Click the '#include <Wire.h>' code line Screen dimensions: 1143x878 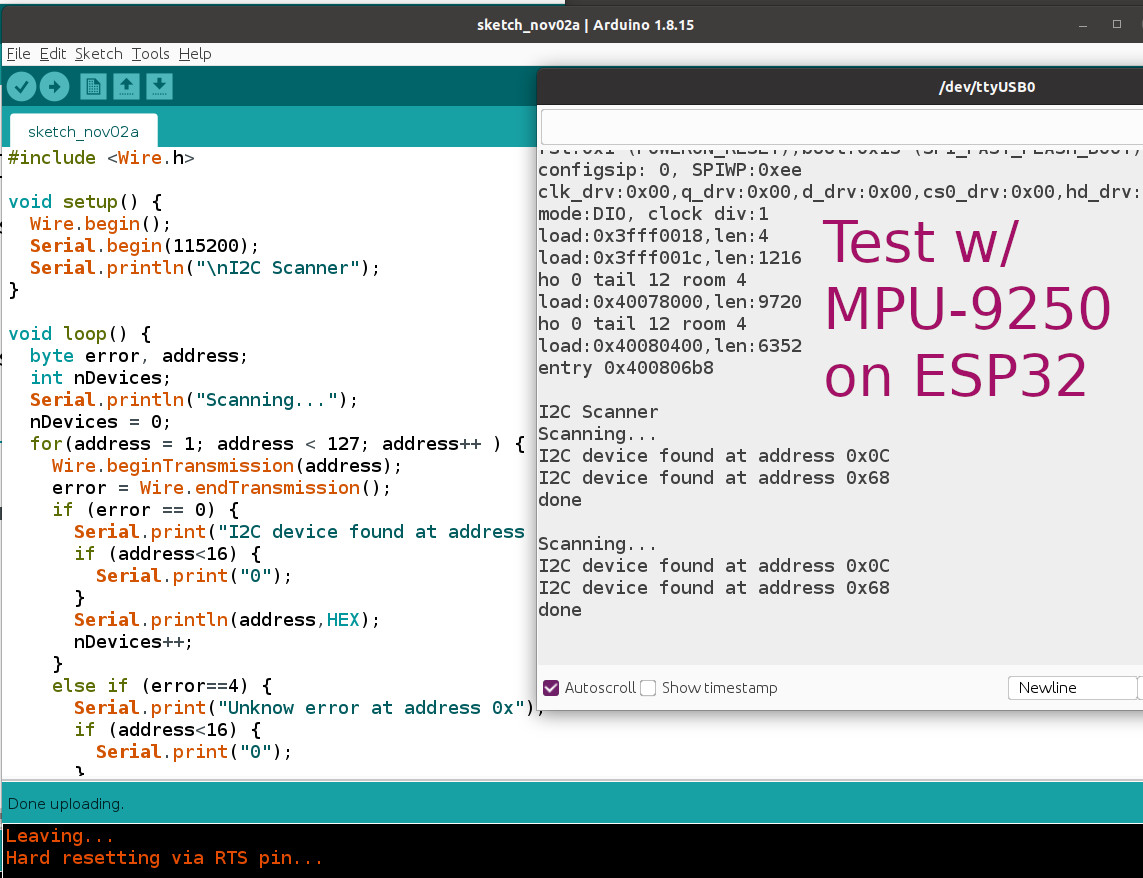[x=101, y=158]
